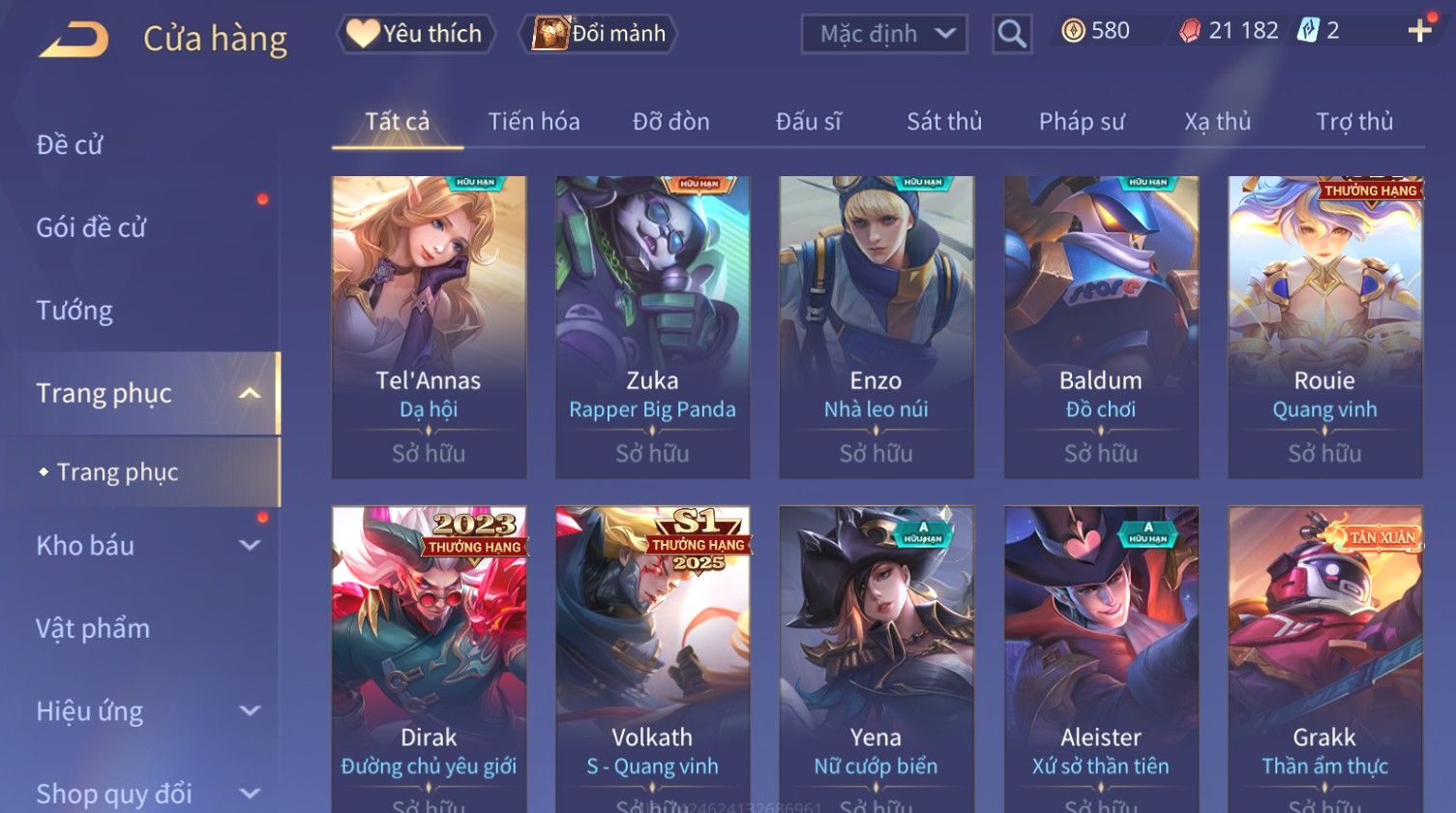Open Yêu thích heart favorites
This screenshot has height=813, width=1456.
415,34
